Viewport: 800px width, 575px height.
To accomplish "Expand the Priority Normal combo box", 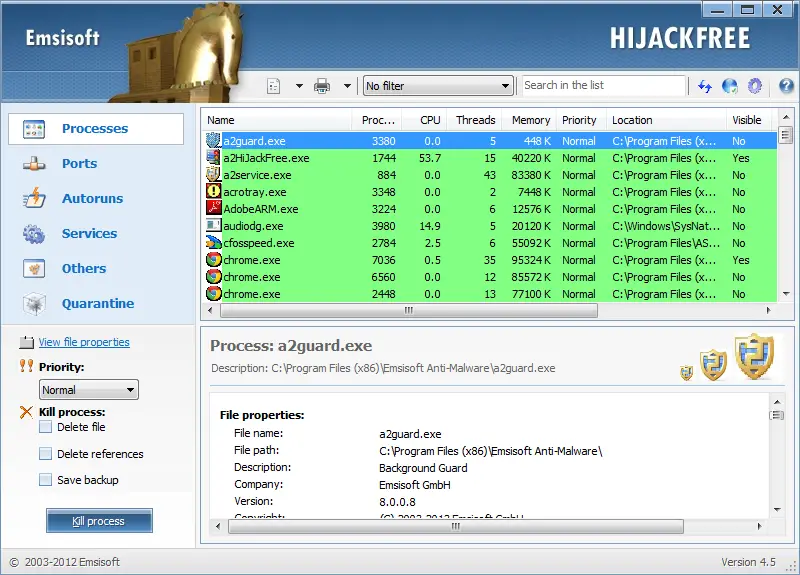I will coord(89,390).
